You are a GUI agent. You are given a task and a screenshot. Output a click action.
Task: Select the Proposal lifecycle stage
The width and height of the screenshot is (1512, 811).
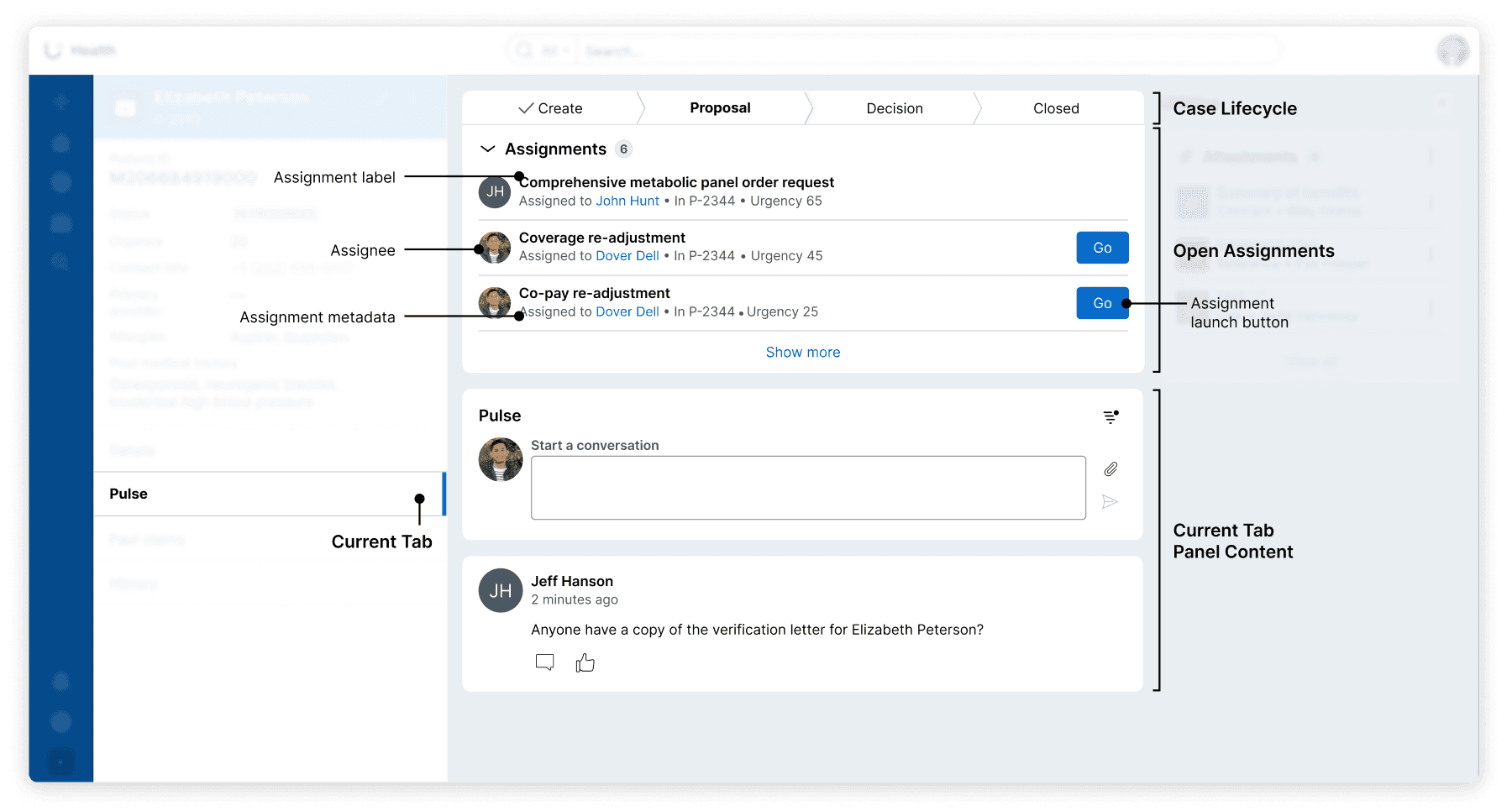tap(720, 108)
